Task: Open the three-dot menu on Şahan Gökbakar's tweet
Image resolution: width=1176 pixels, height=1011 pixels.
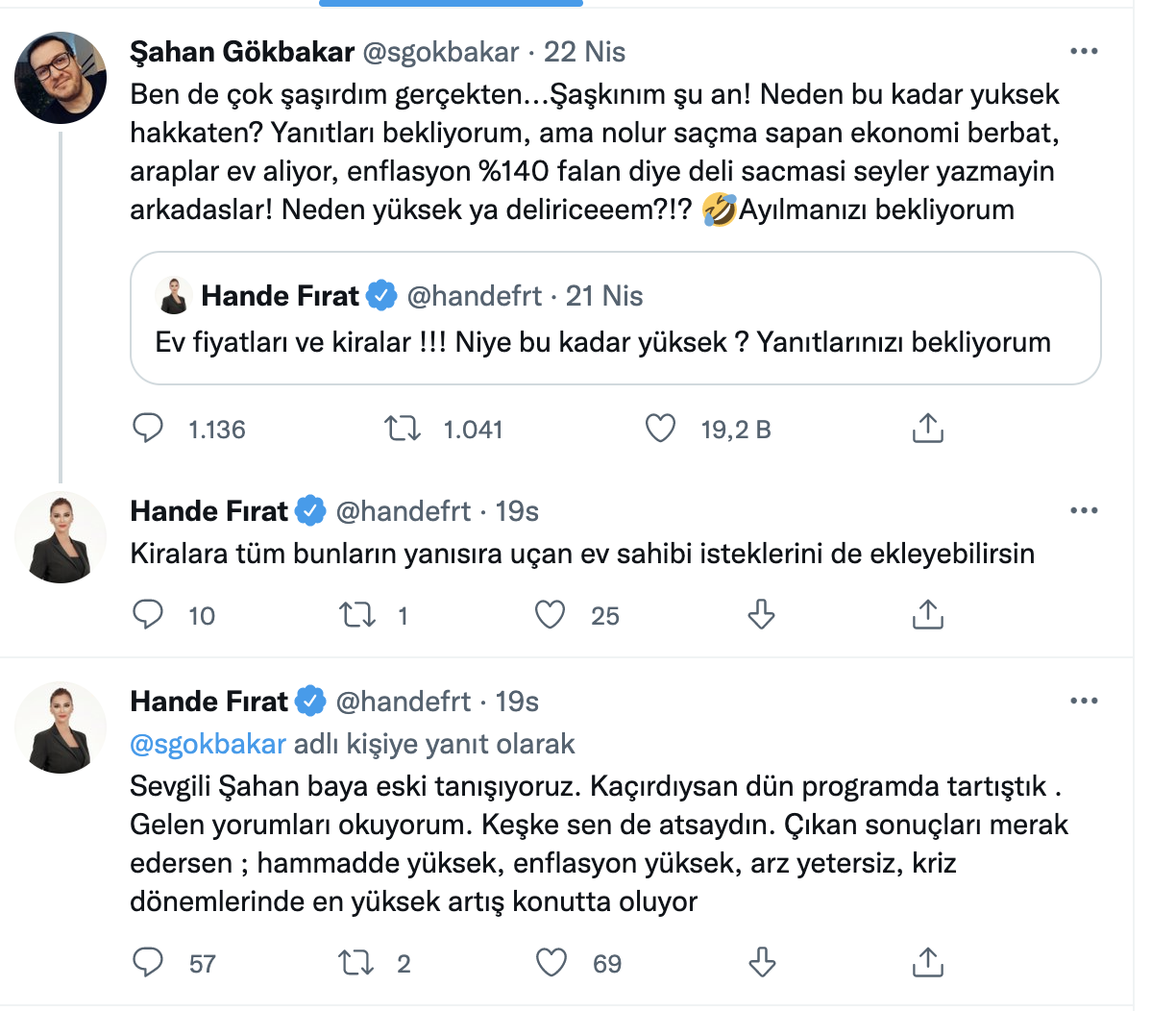Action: [1084, 51]
